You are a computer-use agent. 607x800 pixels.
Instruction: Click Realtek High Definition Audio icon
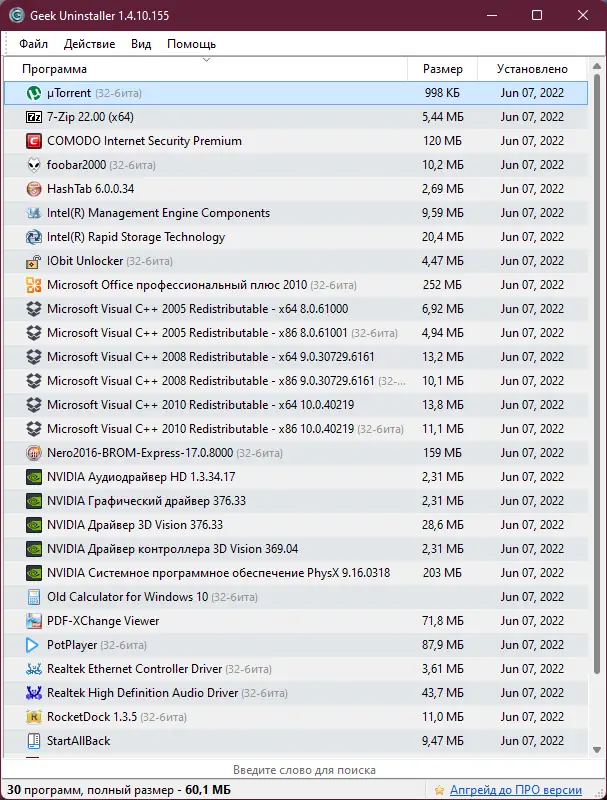[x=34, y=693]
